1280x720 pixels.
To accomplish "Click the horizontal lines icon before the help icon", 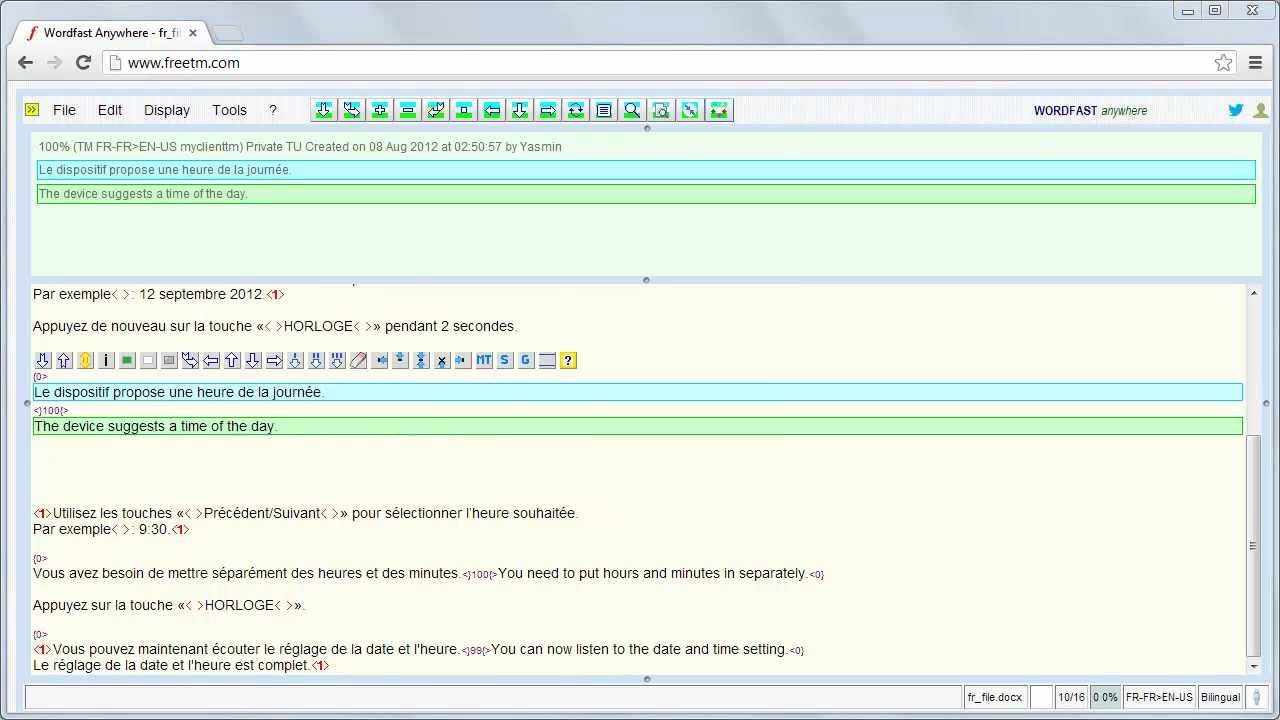I will (x=547, y=360).
